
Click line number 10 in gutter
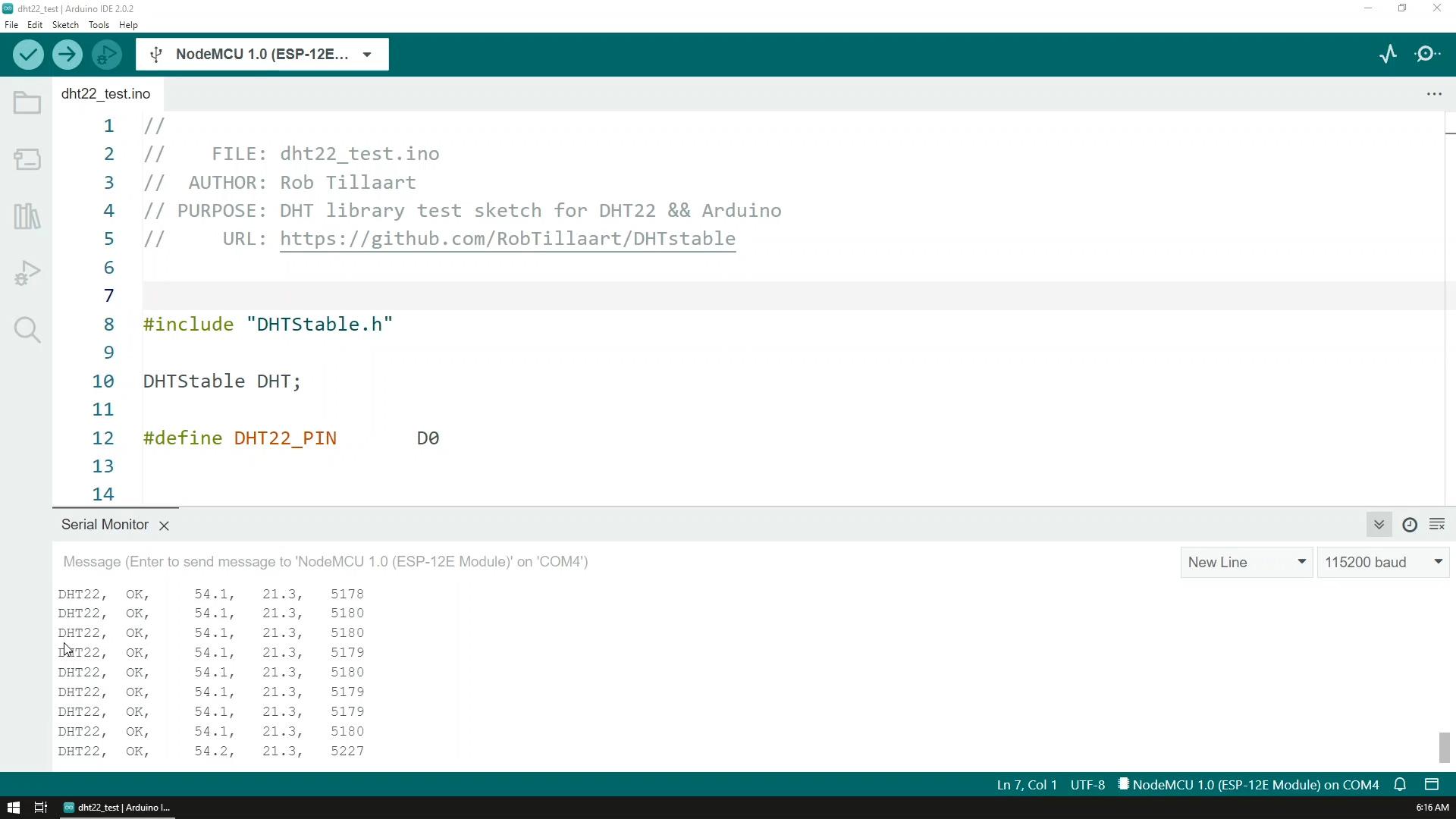(x=103, y=381)
